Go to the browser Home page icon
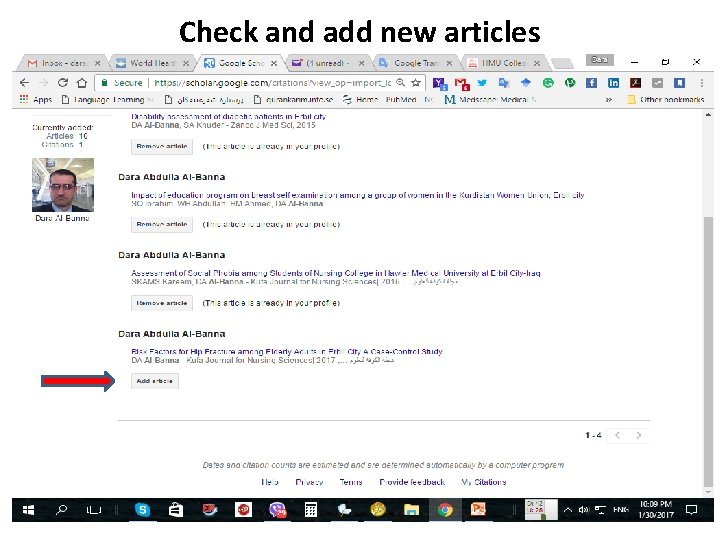The width and height of the screenshot is (720, 540). pos(82,83)
